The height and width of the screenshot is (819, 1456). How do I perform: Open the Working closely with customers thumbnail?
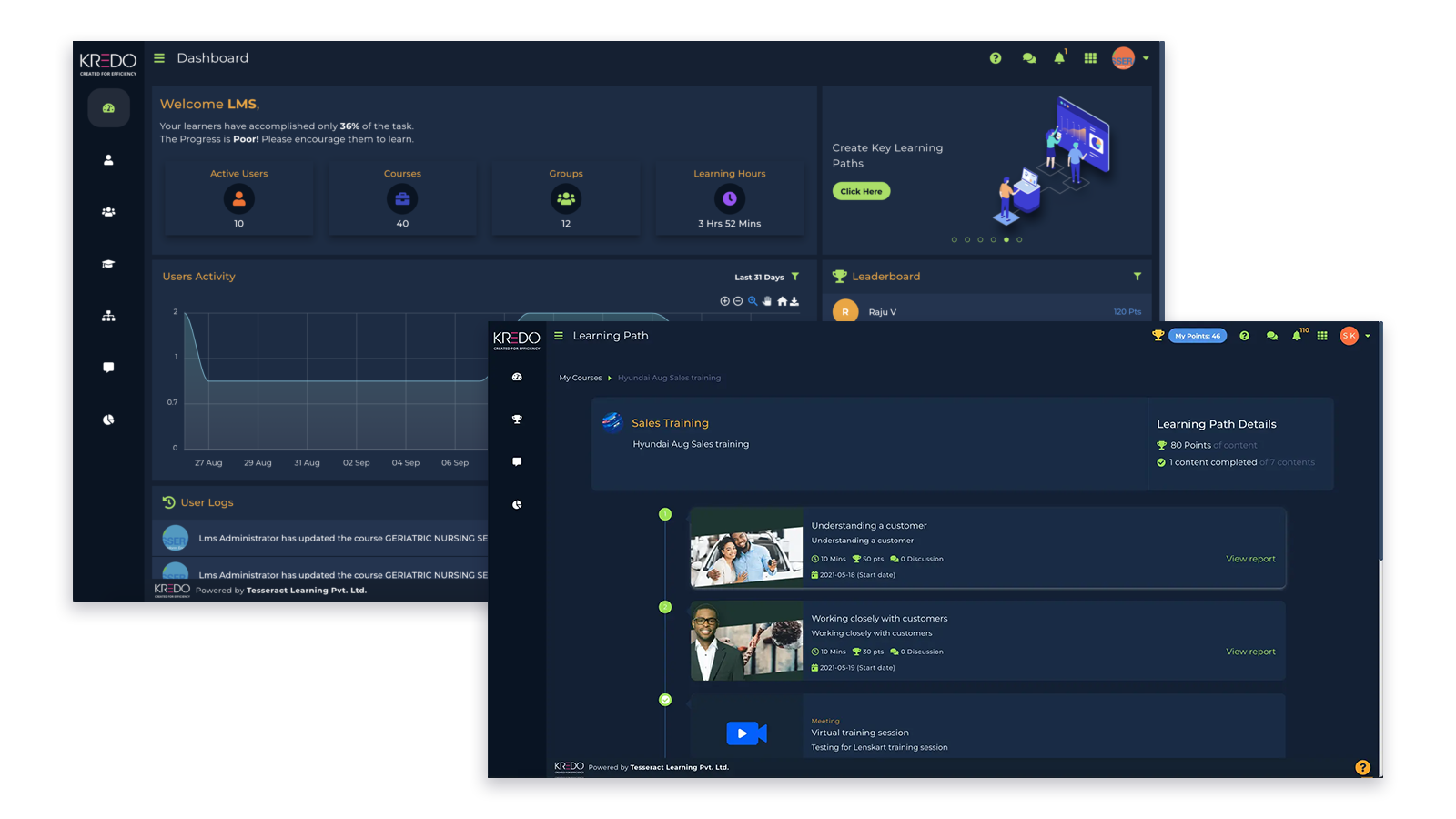pos(746,641)
